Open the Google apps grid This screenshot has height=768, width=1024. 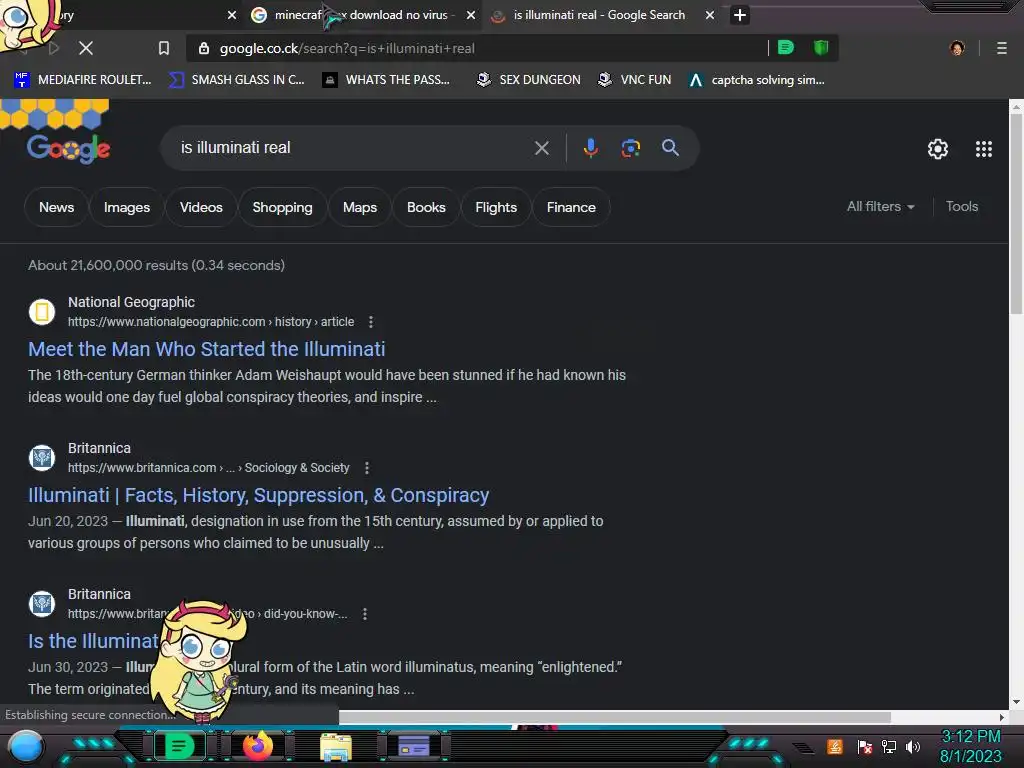[984, 149]
